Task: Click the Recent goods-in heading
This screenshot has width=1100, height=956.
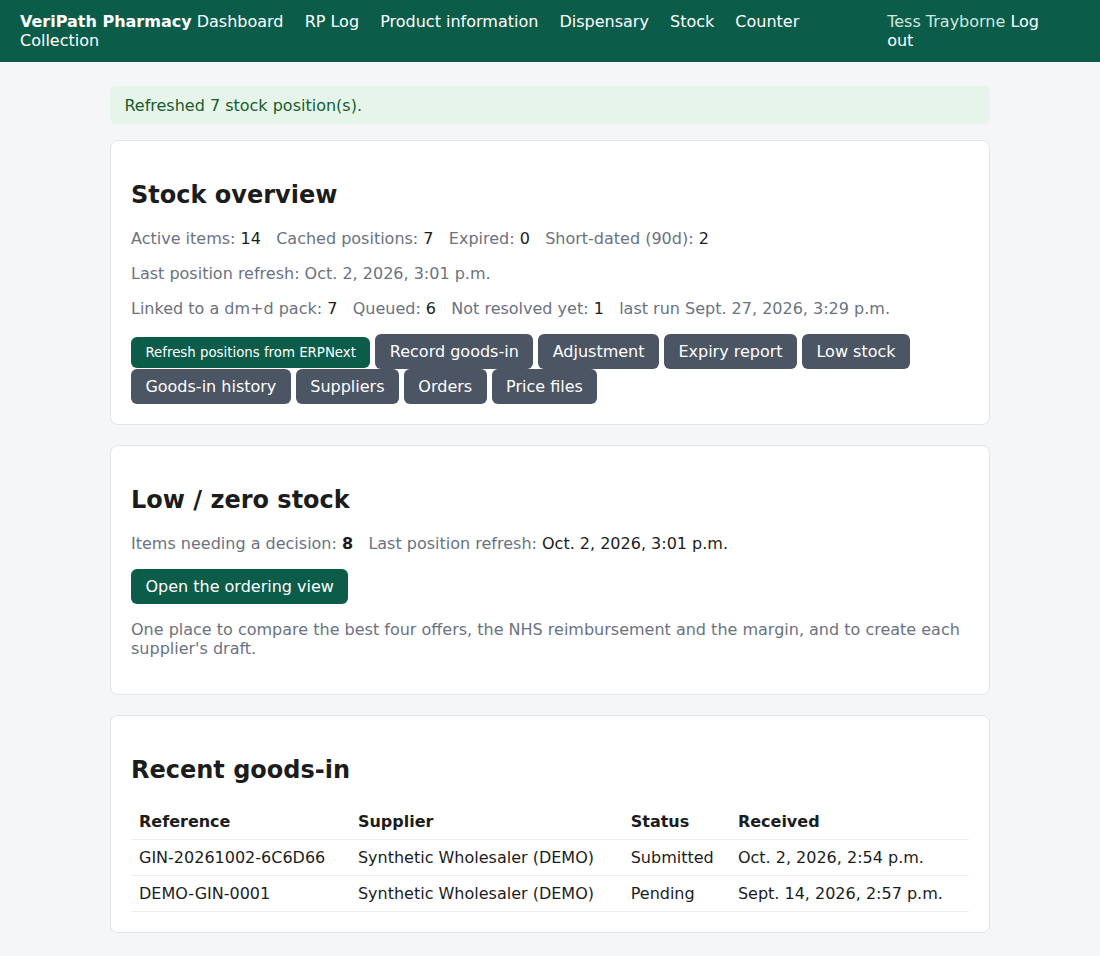Action: pyautogui.click(x=240, y=769)
